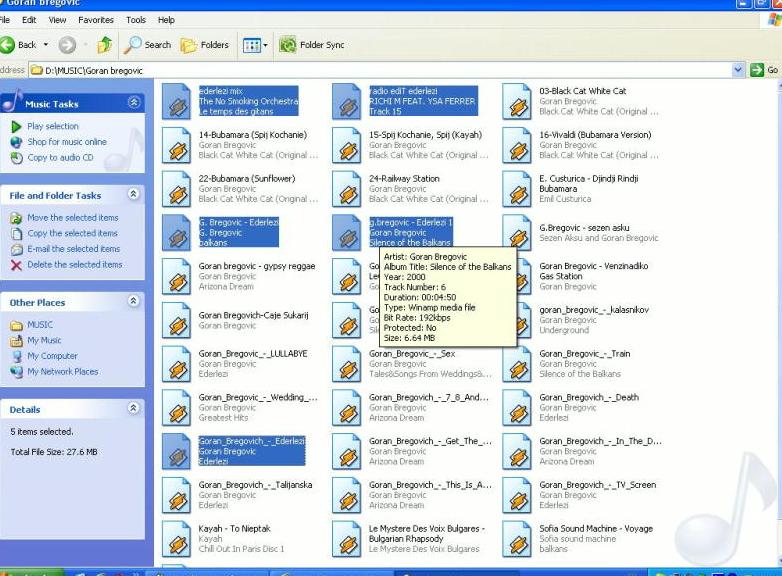The image size is (782, 576).
Task: Click Delete the selected items link
Action: [74, 265]
